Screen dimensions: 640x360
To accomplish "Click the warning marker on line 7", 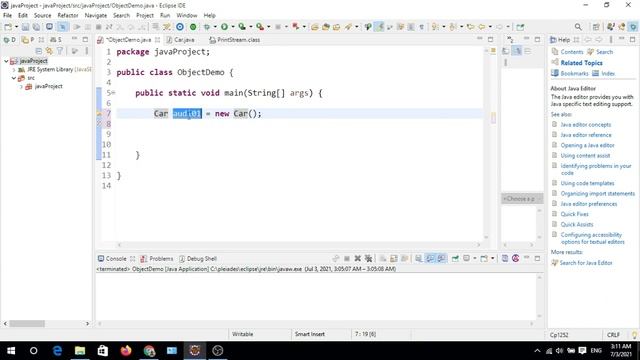I will click(x=99, y=113).
